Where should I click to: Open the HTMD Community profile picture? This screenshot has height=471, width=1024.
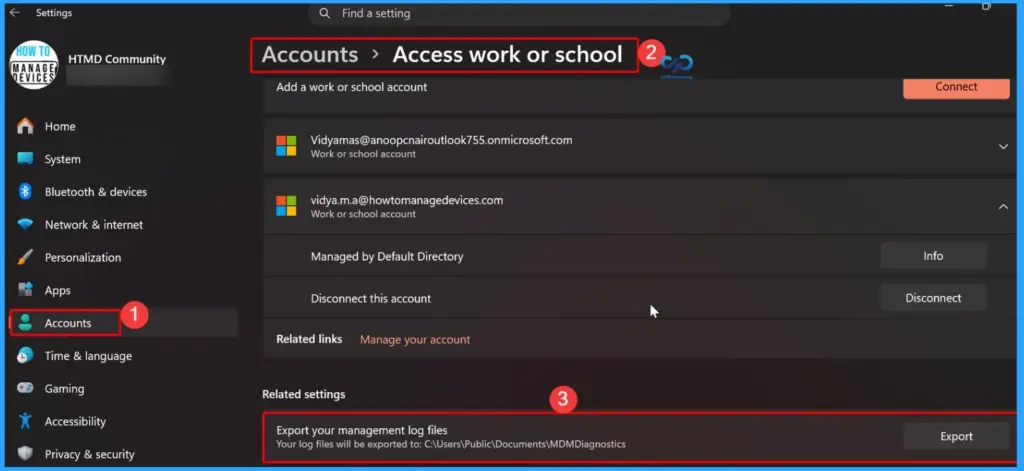(35, 65)
